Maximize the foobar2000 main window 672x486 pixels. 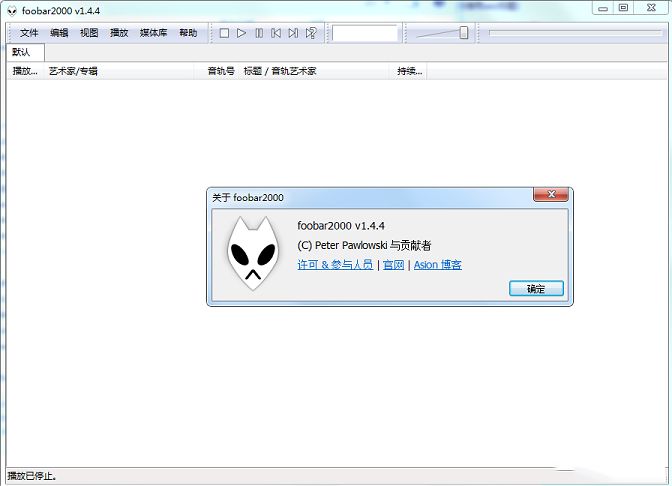click(x=624, y=8)
